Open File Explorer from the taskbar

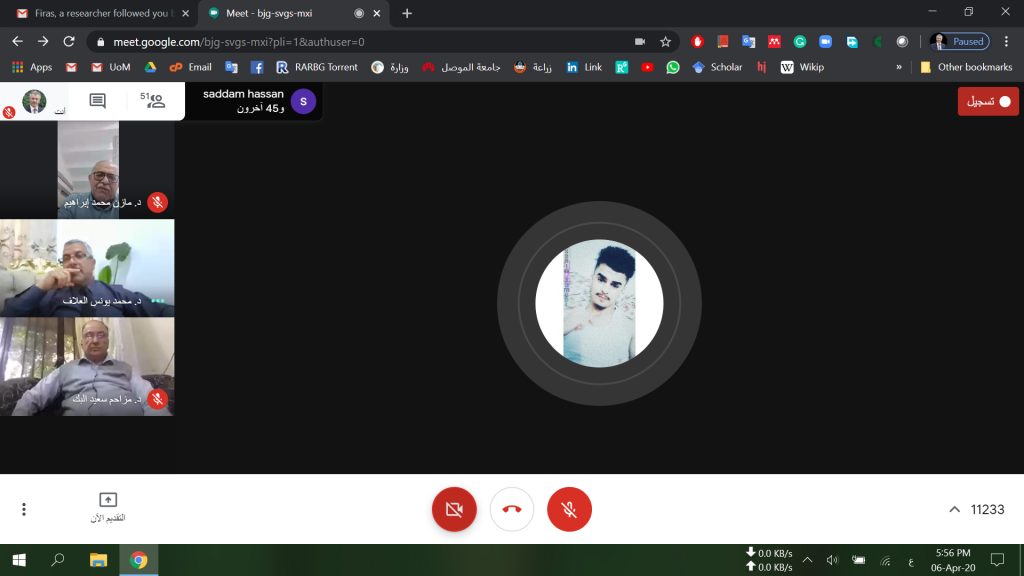(98, 560)
